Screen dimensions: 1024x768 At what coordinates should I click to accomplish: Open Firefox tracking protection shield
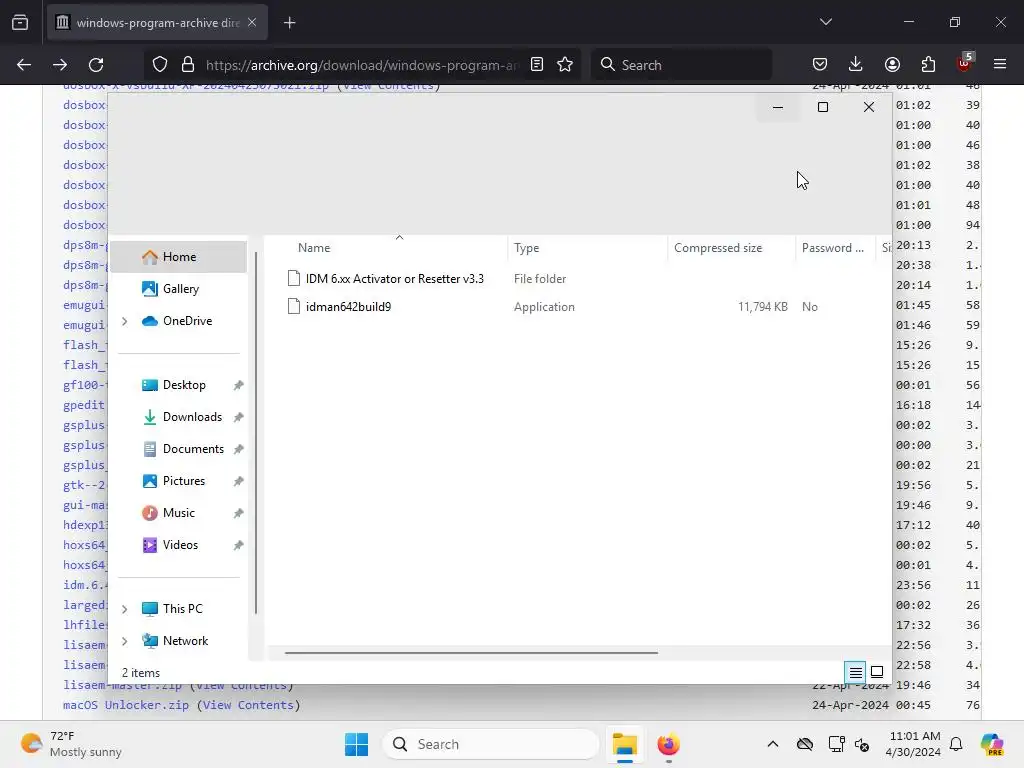click(x=160, y=65)
